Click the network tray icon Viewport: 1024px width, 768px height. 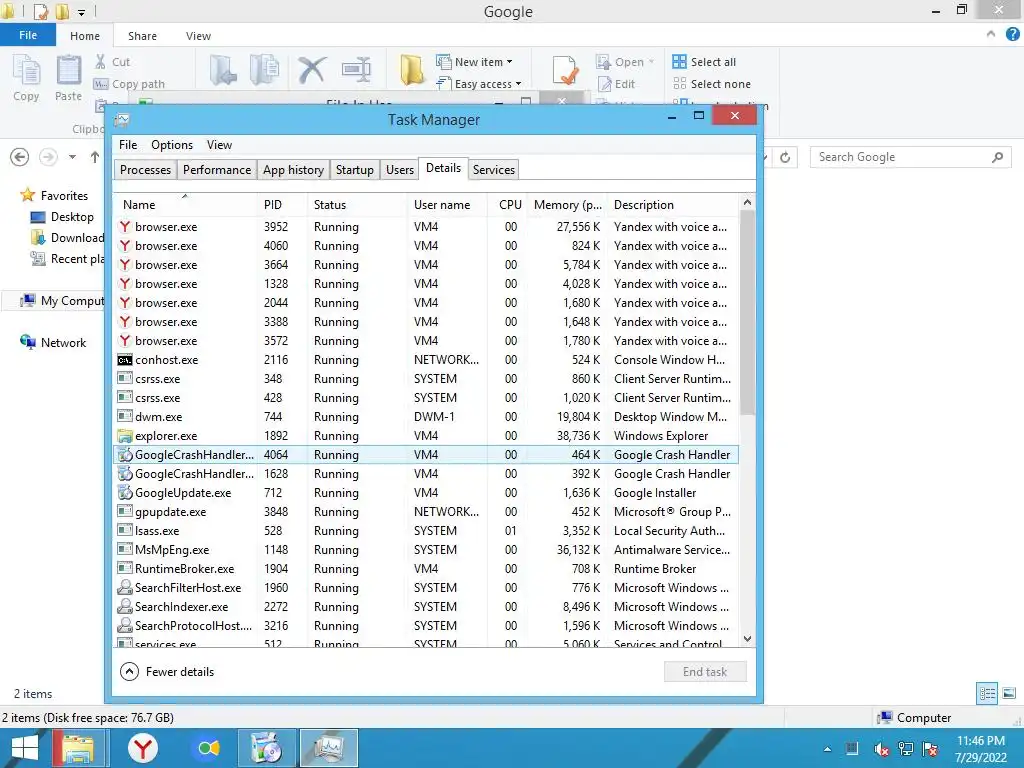click(905, 749)
